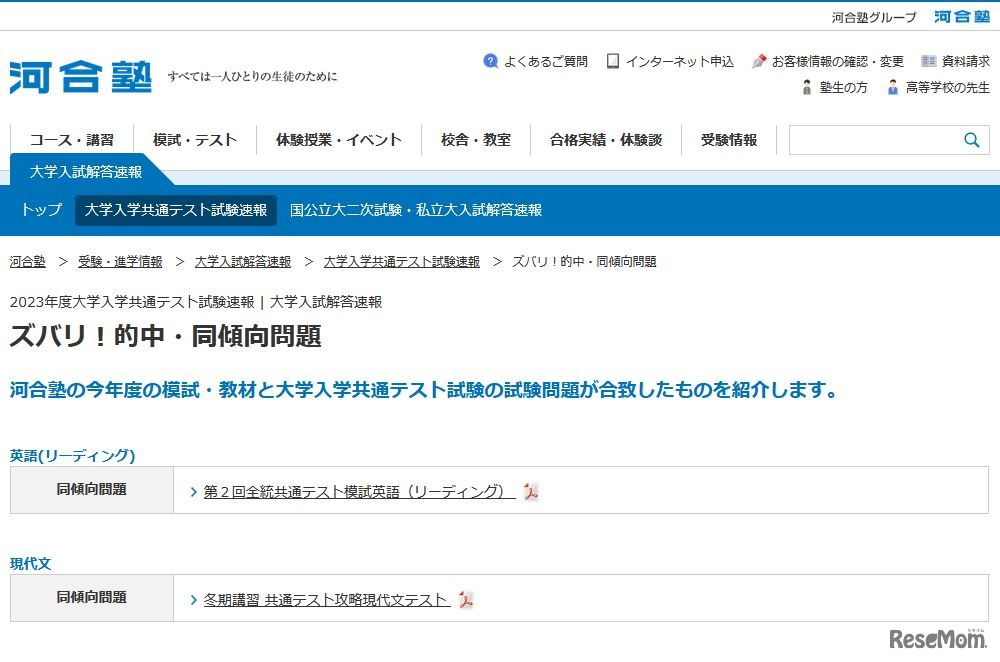
Task: Click the slogan すべては一人ひとりの生徒のために
Action: click(253, 77)
